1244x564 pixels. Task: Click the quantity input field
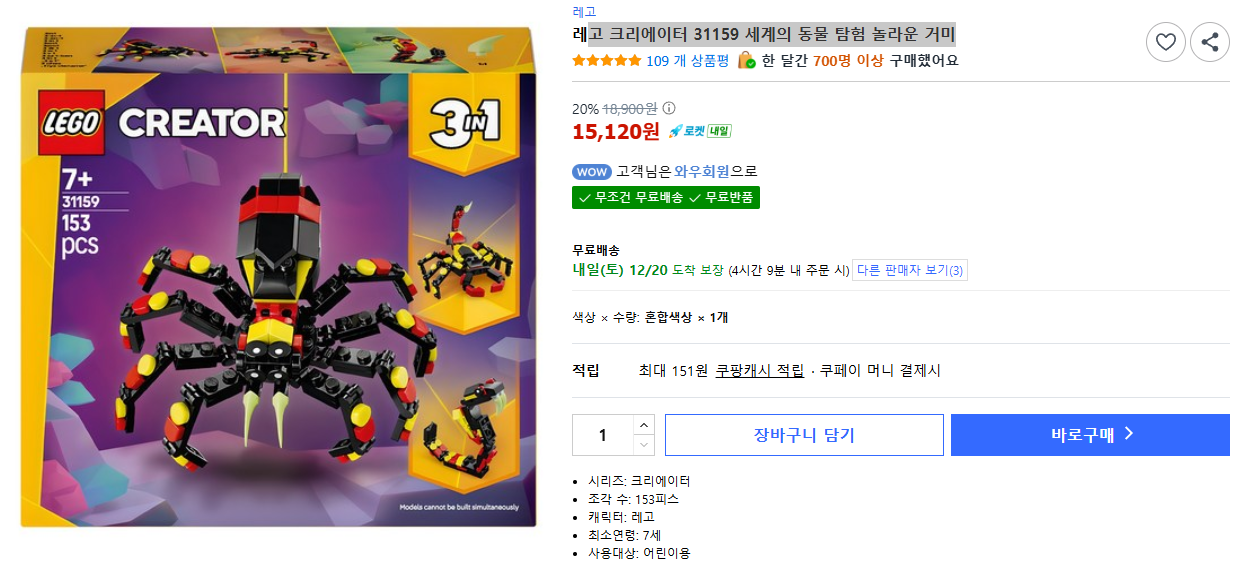603,435
